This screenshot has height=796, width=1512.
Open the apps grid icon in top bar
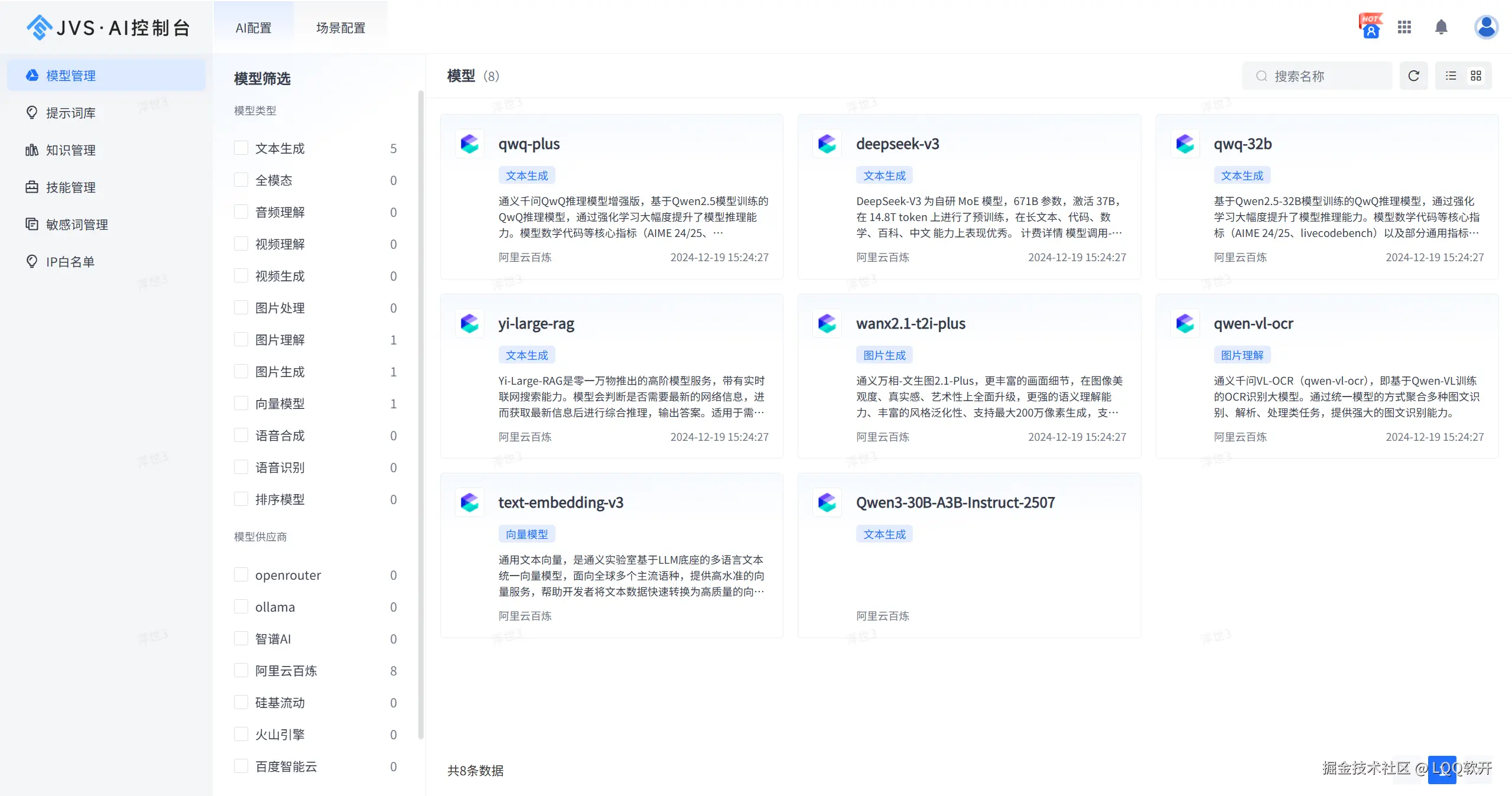coord(1404,27)
